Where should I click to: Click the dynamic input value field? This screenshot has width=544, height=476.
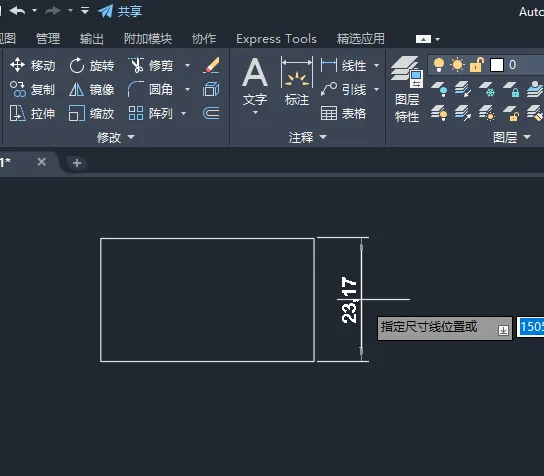[x=530, y=327]
